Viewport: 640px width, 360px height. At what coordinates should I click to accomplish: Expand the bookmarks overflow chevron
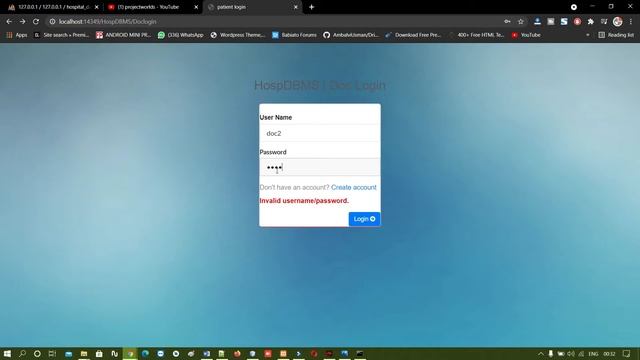point(588,35)
